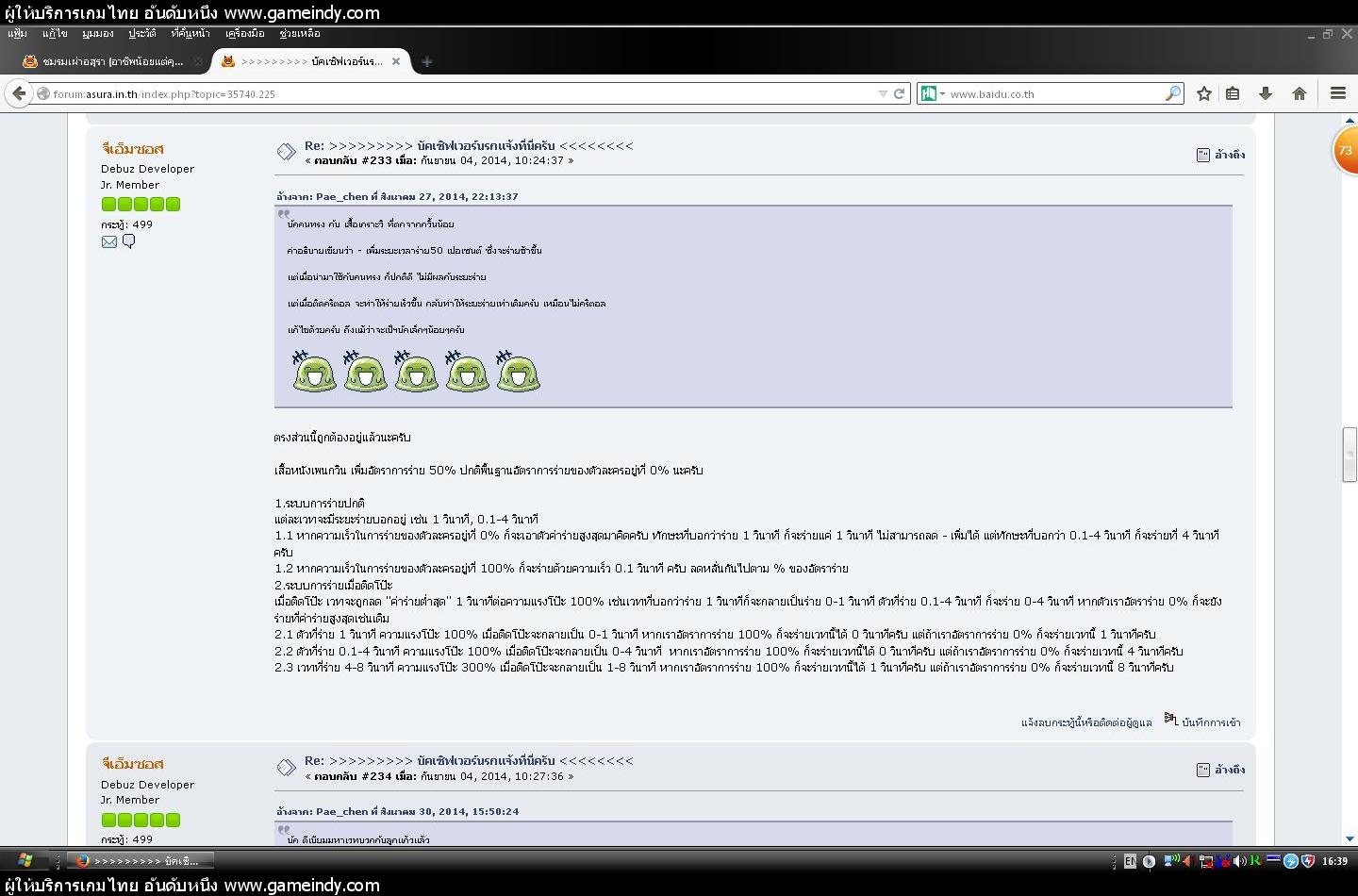This screenshot has width=1358, height=896.
Task: Open the Windows Start button
Action: point(25,860)
